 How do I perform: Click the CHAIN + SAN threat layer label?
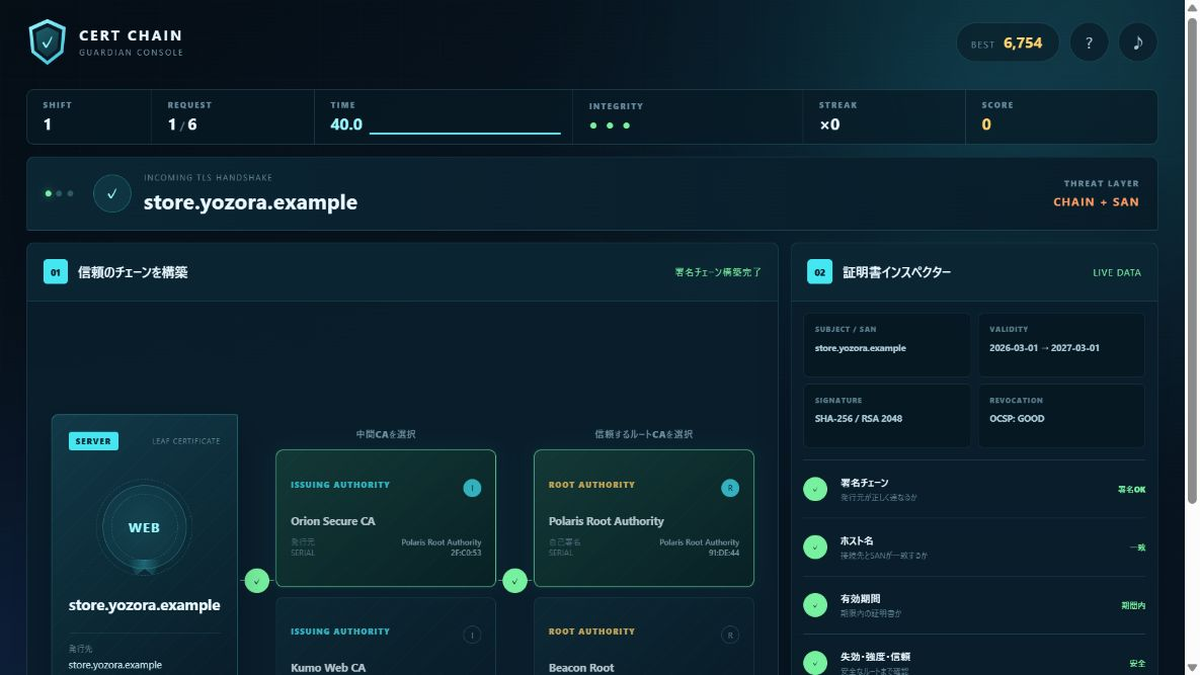[x=1096, y=202]
